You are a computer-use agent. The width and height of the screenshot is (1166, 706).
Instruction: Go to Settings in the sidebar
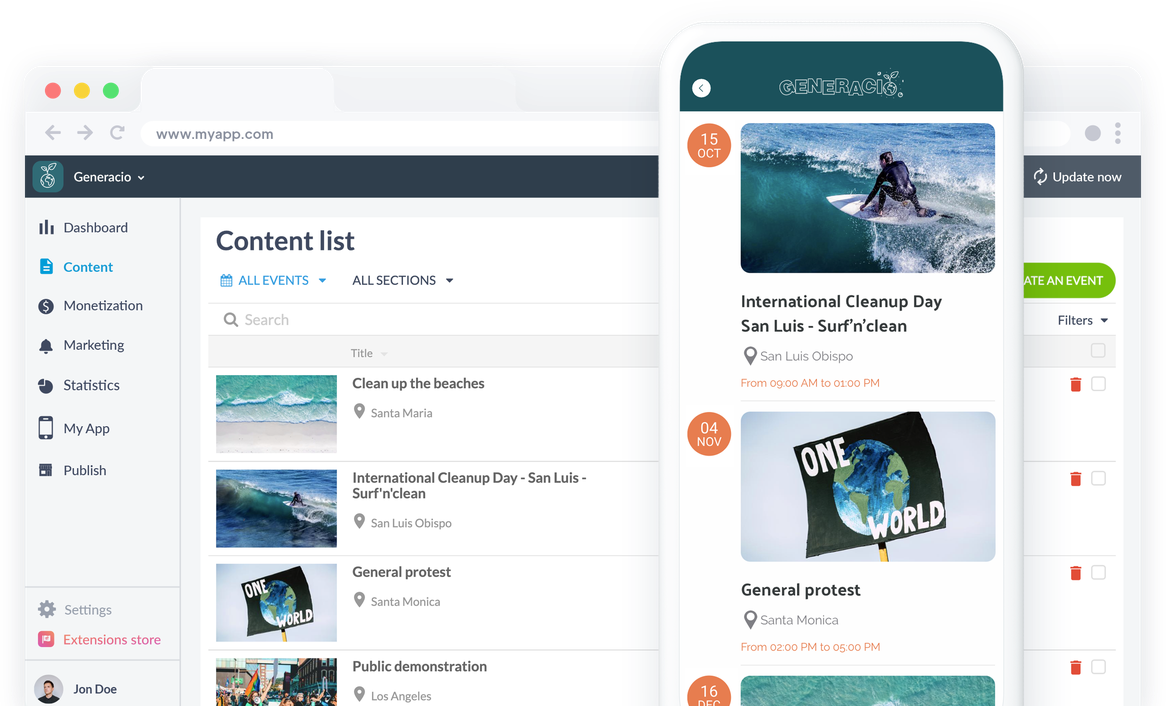(x=88, y=610)
